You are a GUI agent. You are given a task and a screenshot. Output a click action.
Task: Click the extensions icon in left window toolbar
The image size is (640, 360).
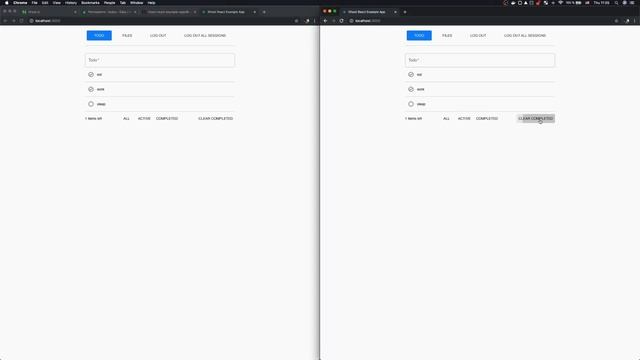pos(307,21)
